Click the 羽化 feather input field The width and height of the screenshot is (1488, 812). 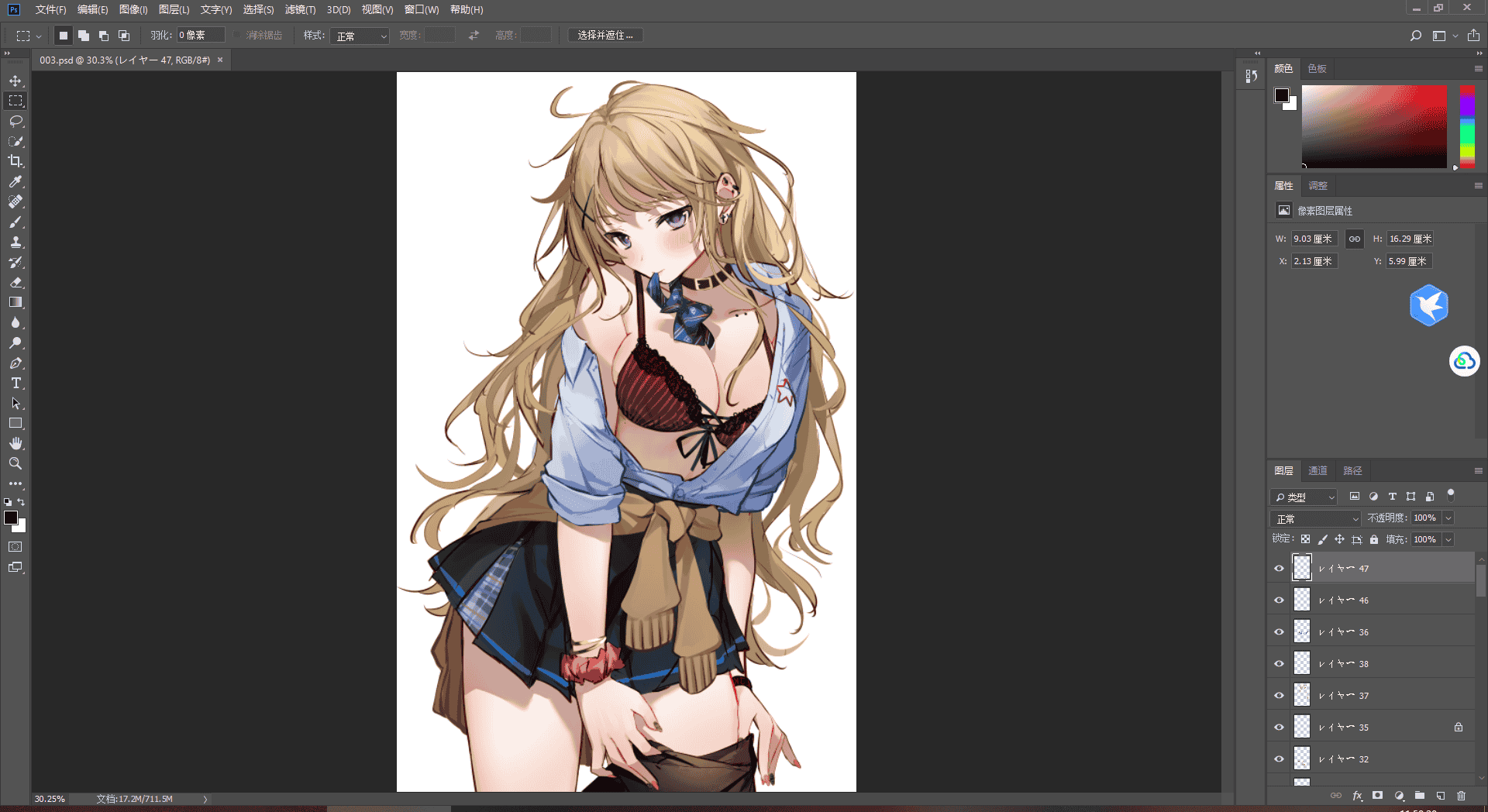pos(200,36)
